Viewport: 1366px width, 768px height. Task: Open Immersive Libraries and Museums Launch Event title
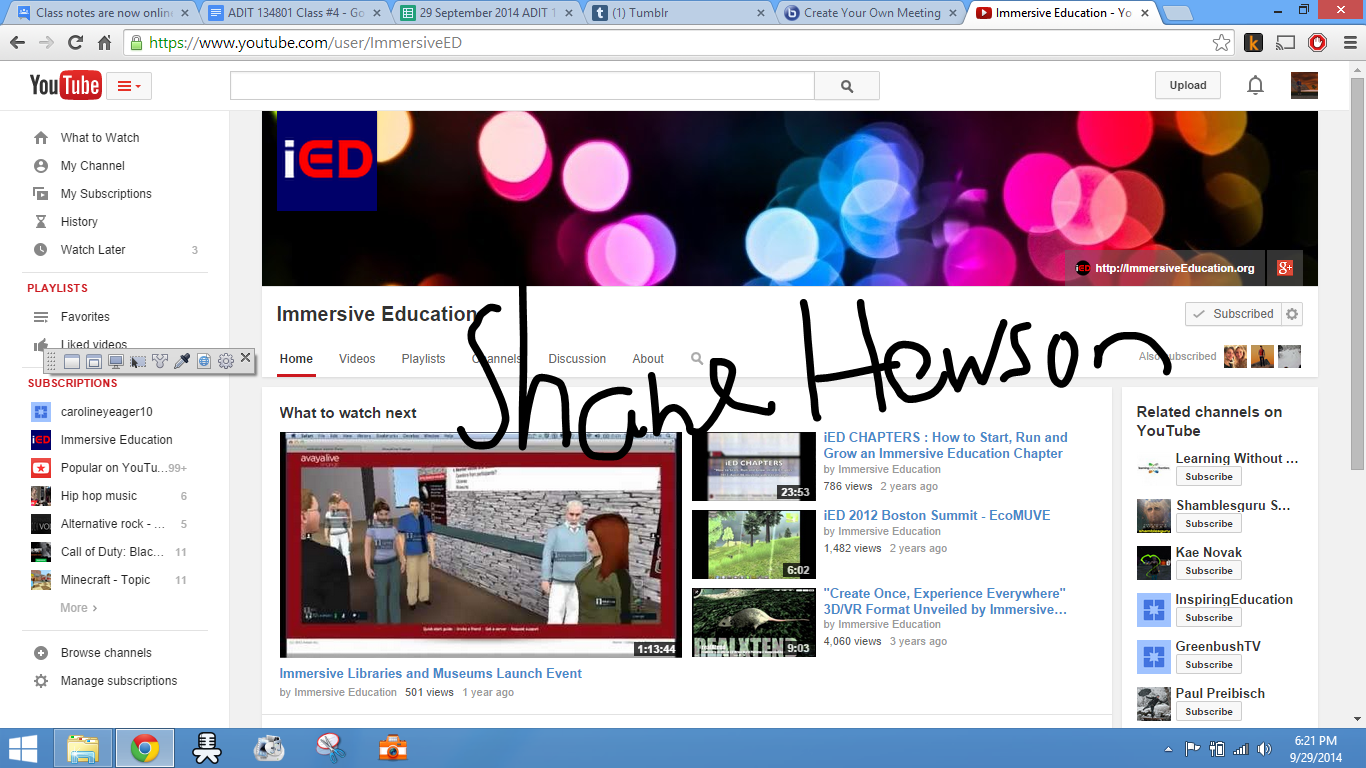pos(430,674)
